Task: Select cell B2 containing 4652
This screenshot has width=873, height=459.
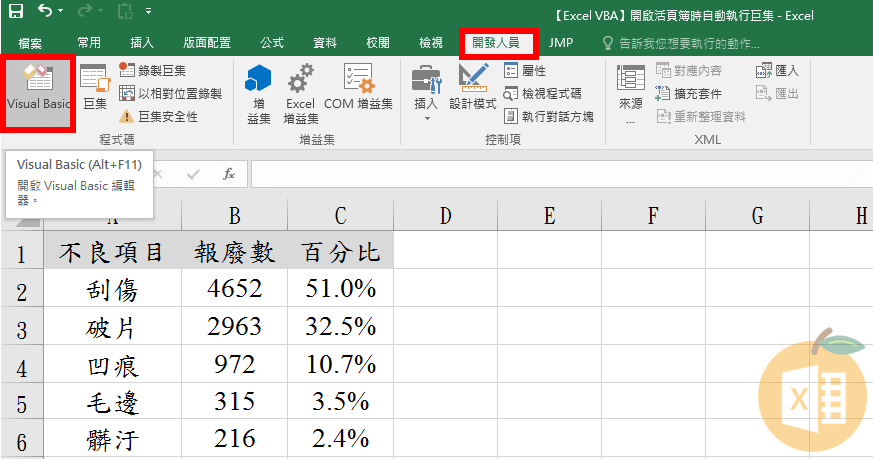Action: [x=234, y=289]
